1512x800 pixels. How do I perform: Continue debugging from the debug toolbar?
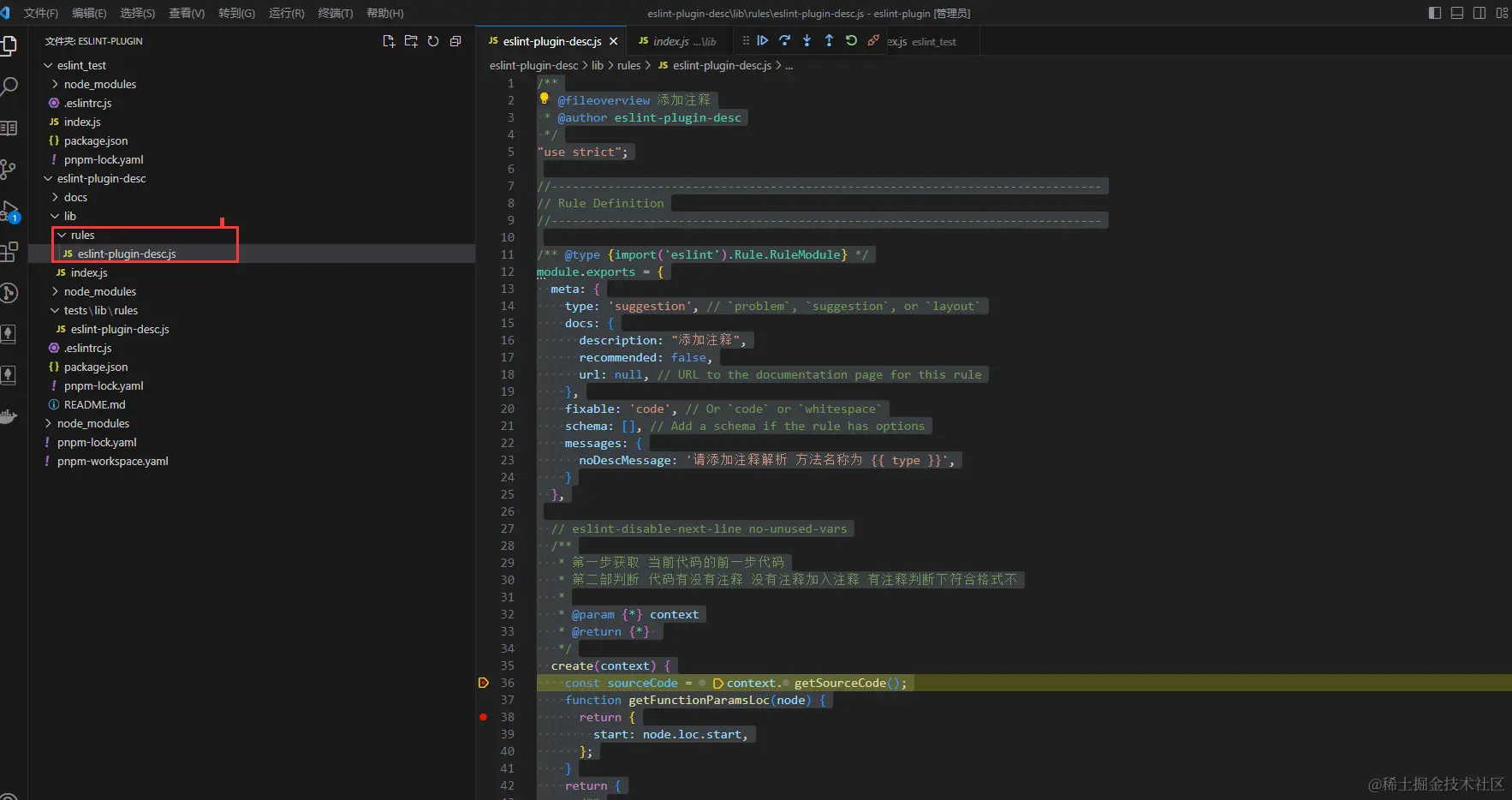pyautogui.click(x=763, y=40)
